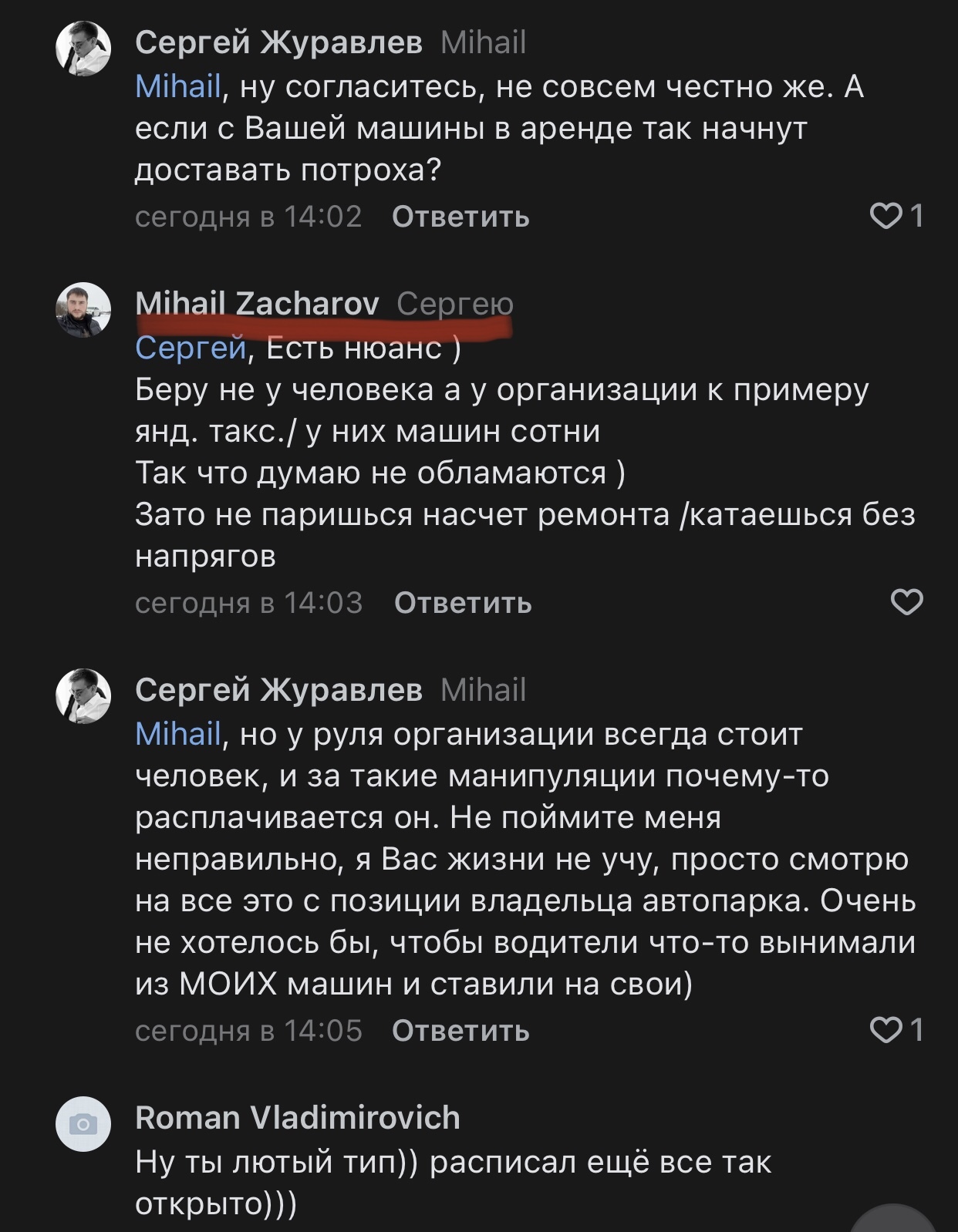This screenshot has width=958, height=1232.
Task: Reply to Mihail Zacharov's 14:03 comment
Action: (463, 603)
